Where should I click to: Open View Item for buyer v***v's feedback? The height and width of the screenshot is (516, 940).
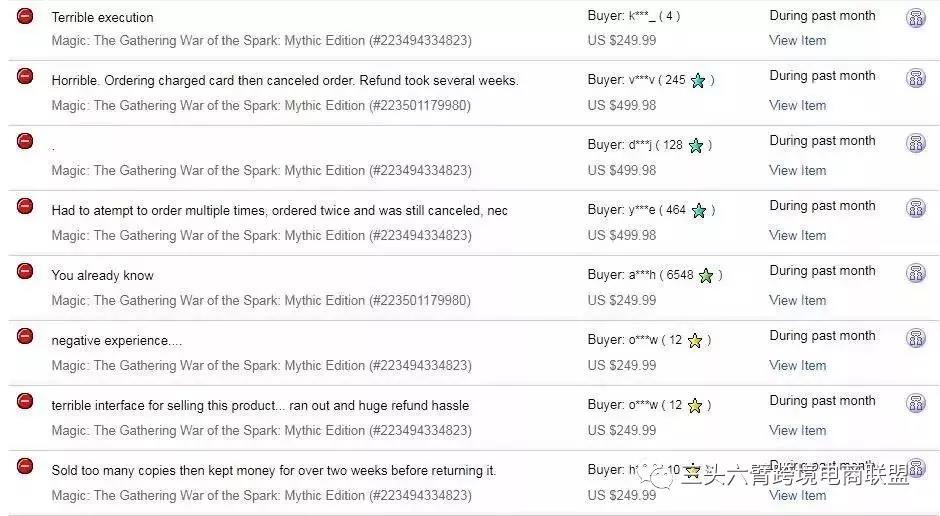797,105
